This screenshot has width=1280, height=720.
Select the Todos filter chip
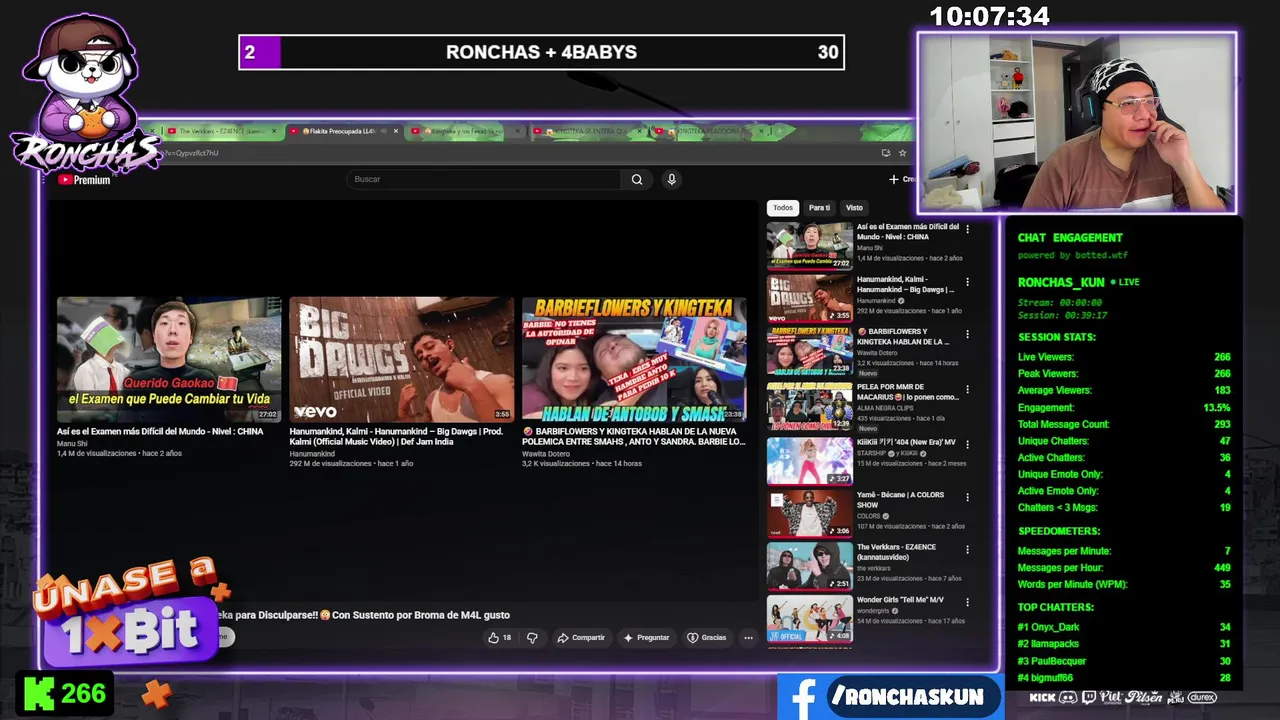click(x=783, y=208)
